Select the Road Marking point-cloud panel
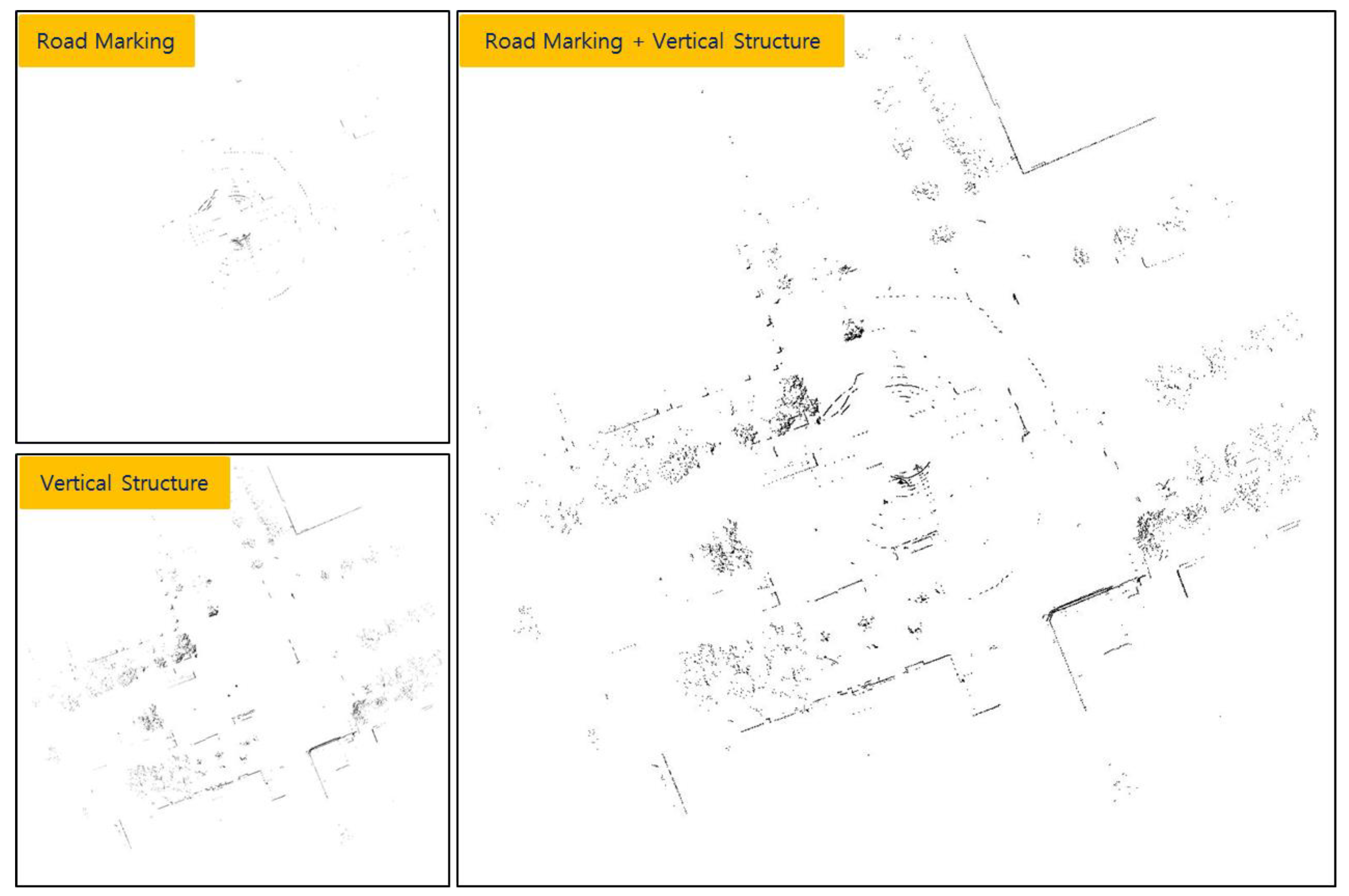This screenshot has height=896, width=1349. (x=233, y=227)
